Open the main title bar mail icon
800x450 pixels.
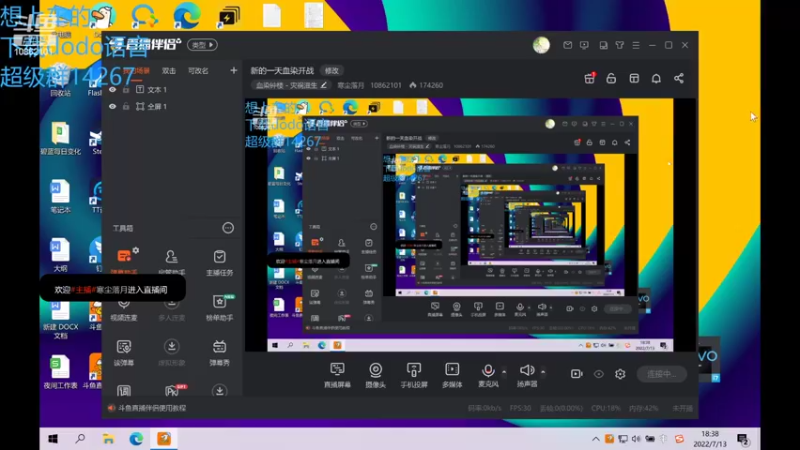[x=567, y=45]
